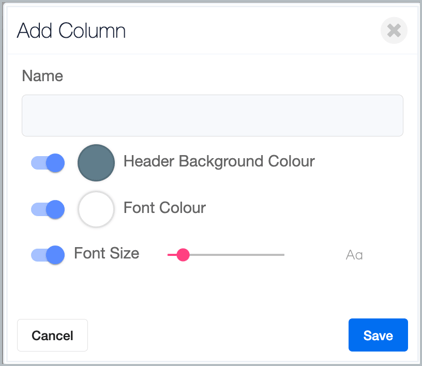Click the pink font size slider handle
The image size is (422, 366).
(183, 255)
